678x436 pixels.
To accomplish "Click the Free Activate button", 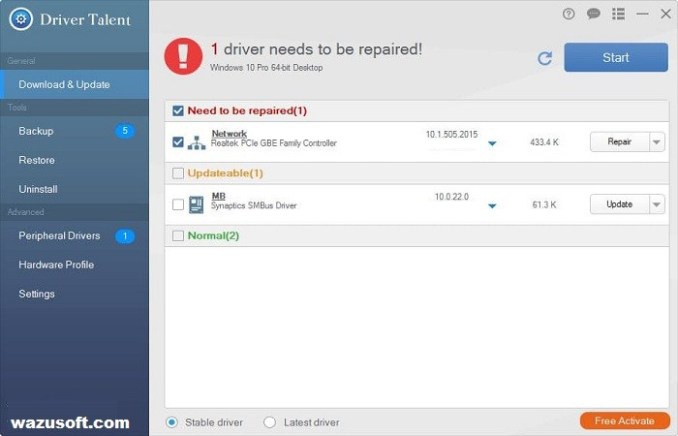I will click(624, 420).
